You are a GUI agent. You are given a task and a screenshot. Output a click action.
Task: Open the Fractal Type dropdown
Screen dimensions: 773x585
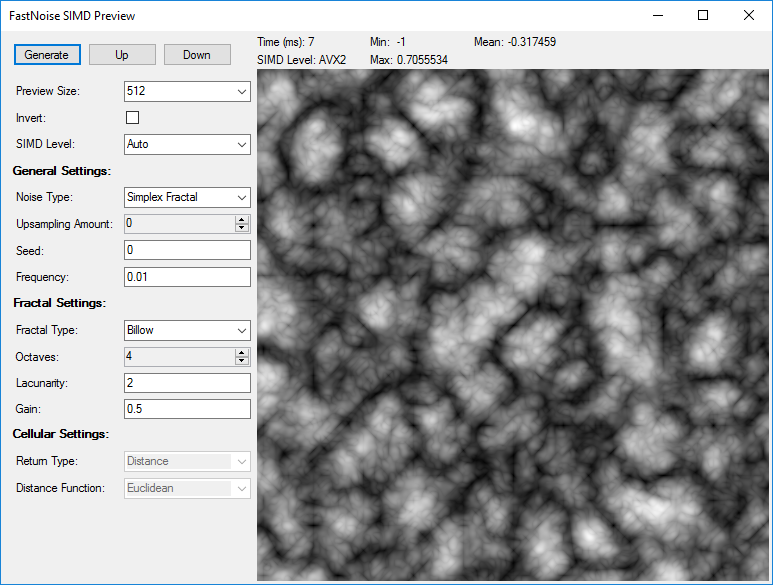(x=187, y=330)
